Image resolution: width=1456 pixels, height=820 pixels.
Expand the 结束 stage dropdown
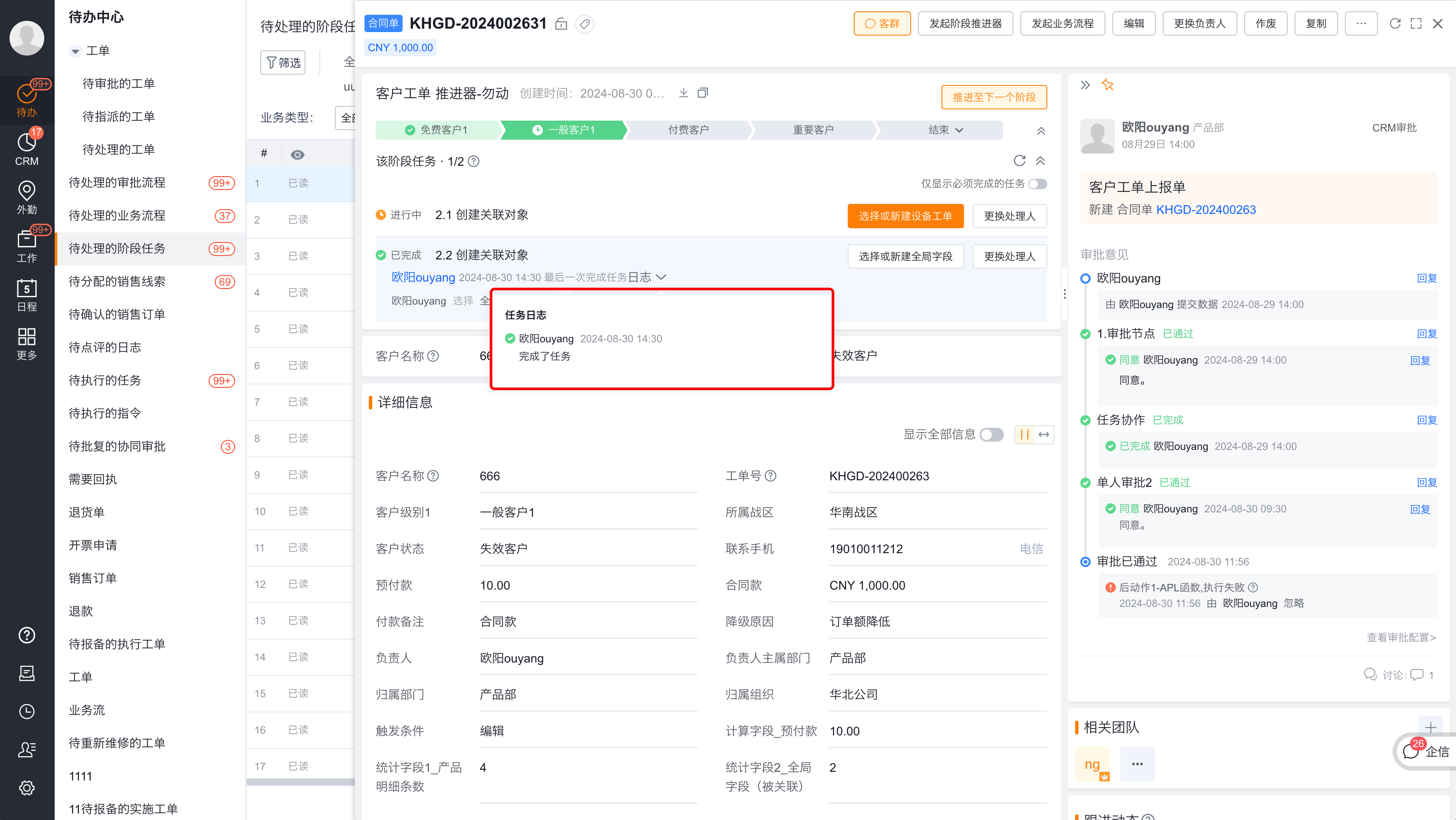tap(959, 130)
